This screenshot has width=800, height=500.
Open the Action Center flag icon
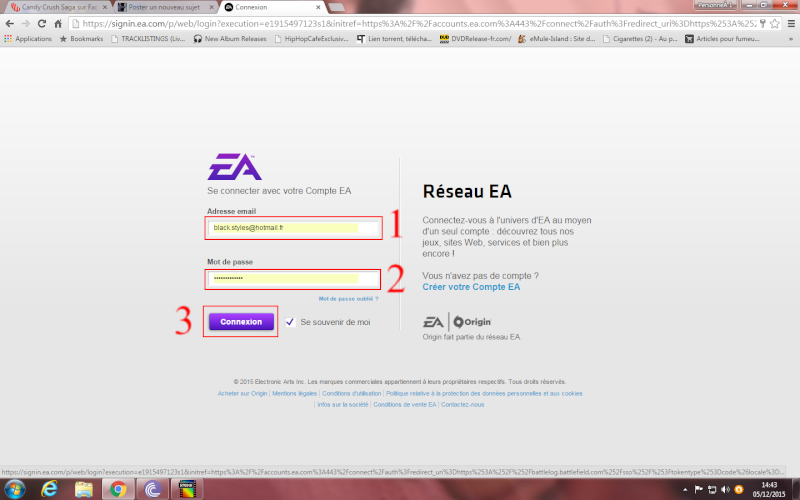click(698, 490)
